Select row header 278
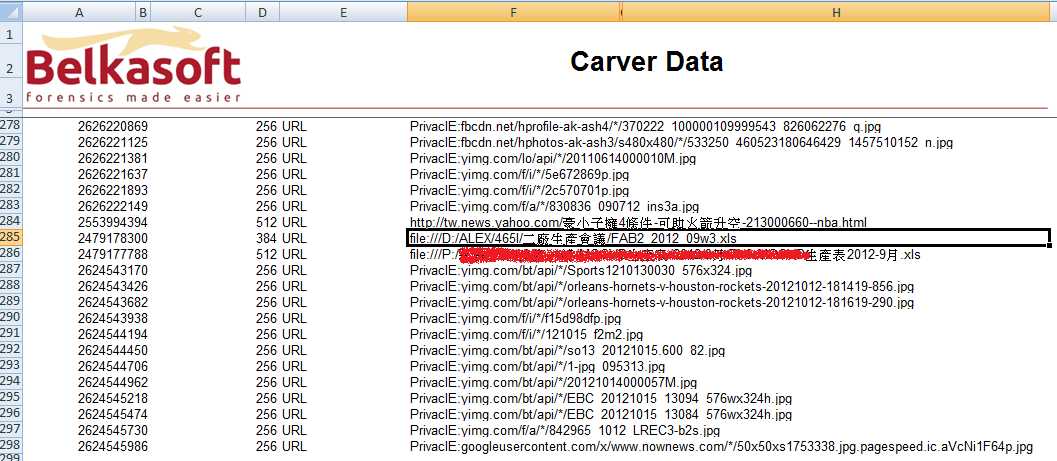This screenshot has height=461, width=1057. pyautogui.click(x=11, y=125)
